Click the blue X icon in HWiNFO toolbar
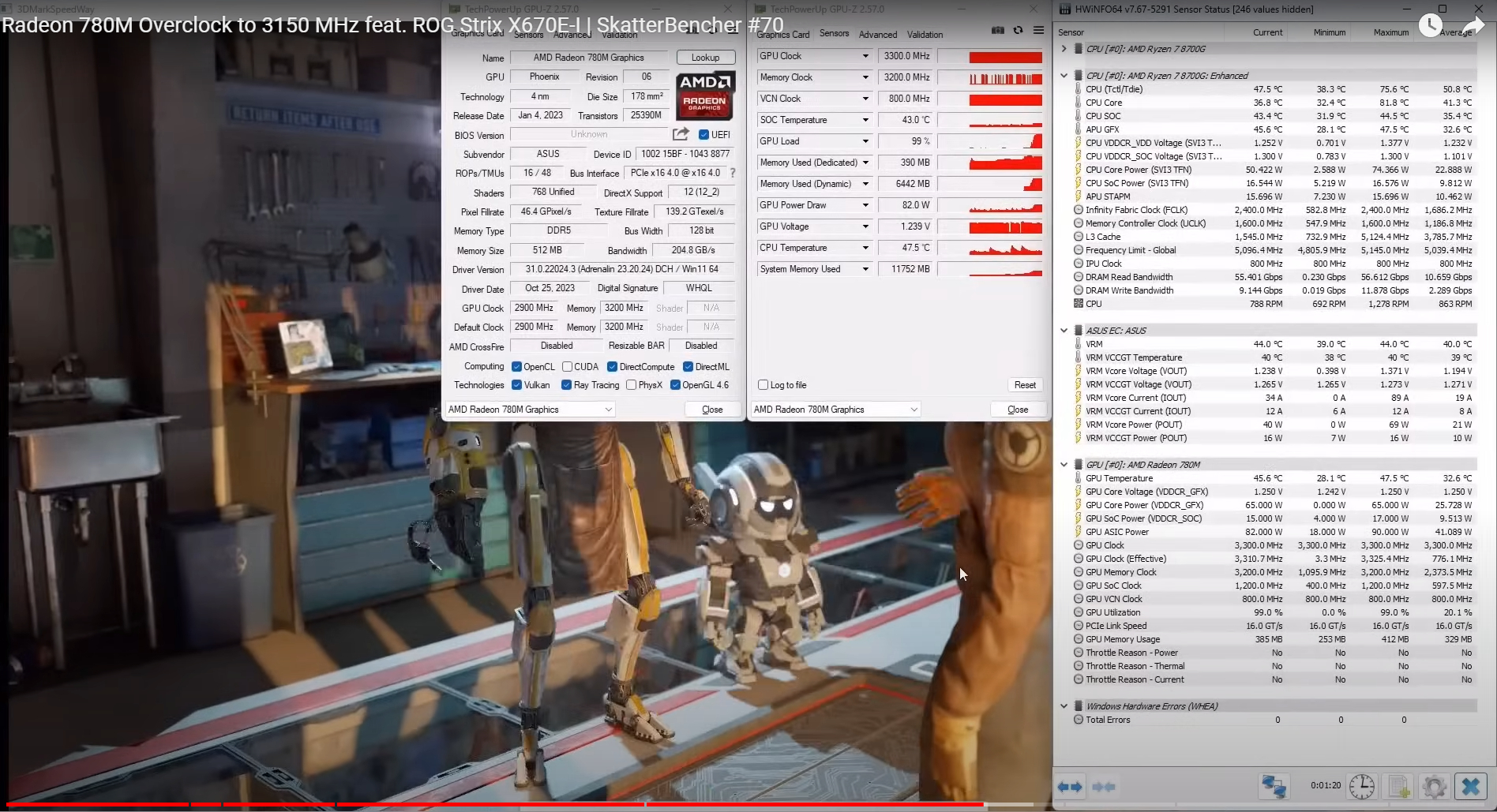 (1470, 786)
